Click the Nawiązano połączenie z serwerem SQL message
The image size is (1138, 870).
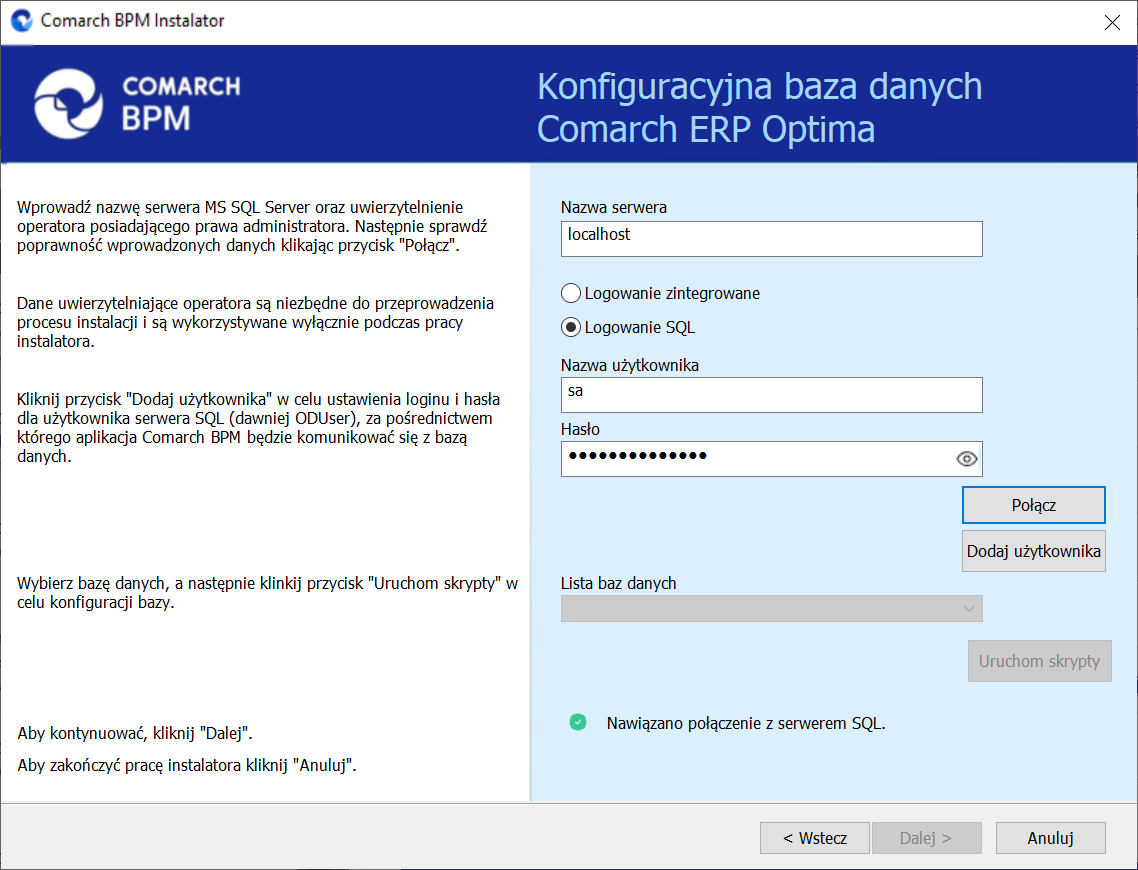coord(746,723)
